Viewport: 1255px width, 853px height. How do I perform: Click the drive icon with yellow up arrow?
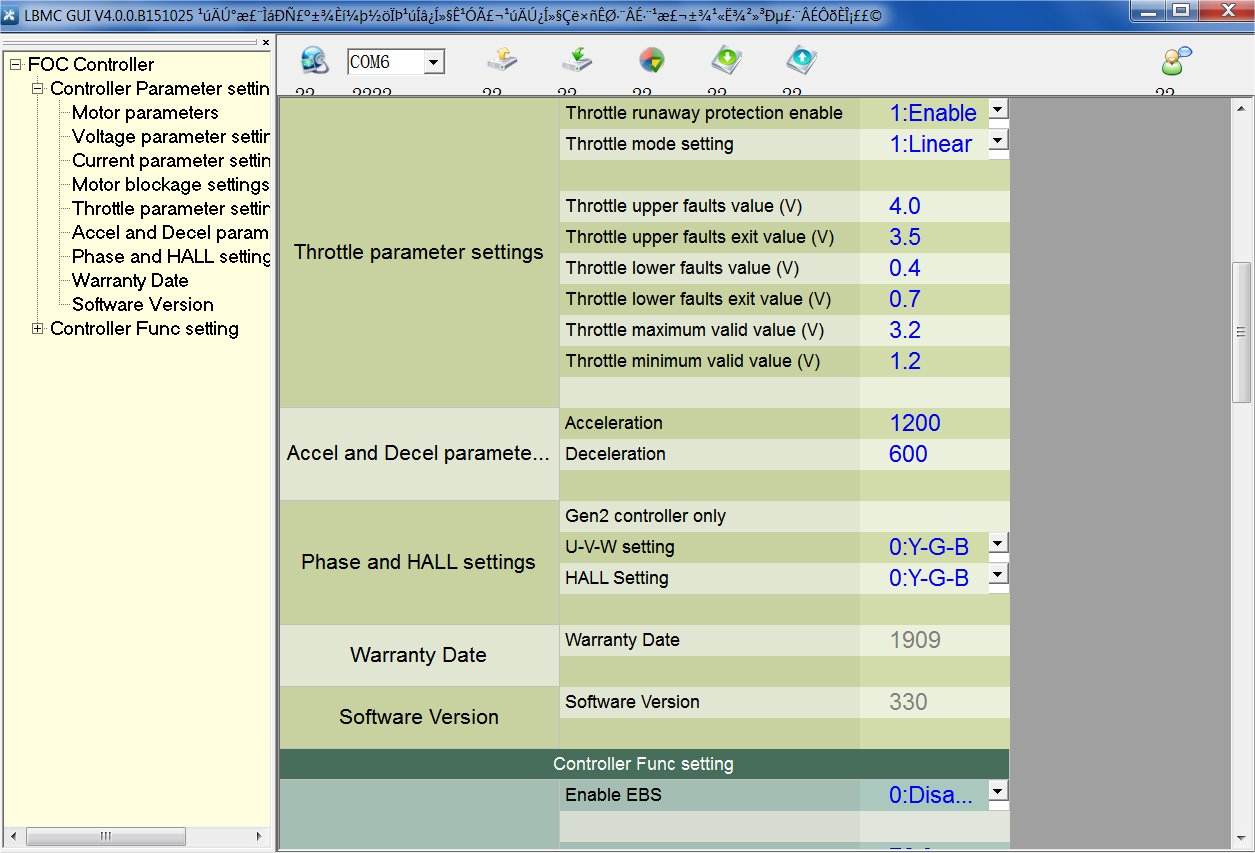(x=501, y=61)
